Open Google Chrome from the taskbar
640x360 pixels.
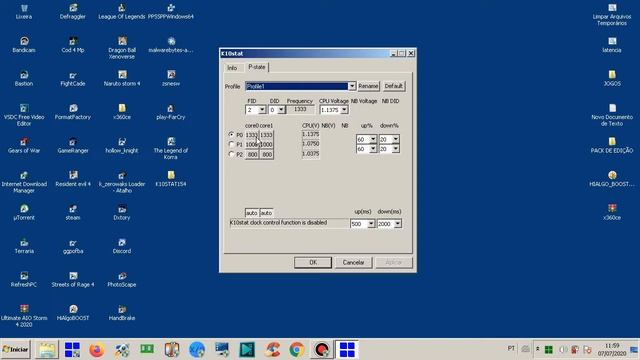coord(297,350)
